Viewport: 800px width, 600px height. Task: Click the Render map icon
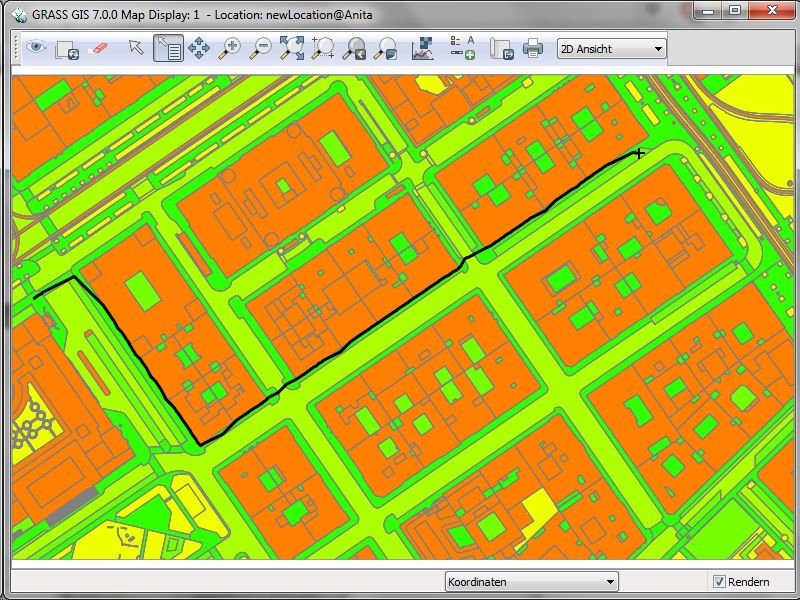click(67, 48)
